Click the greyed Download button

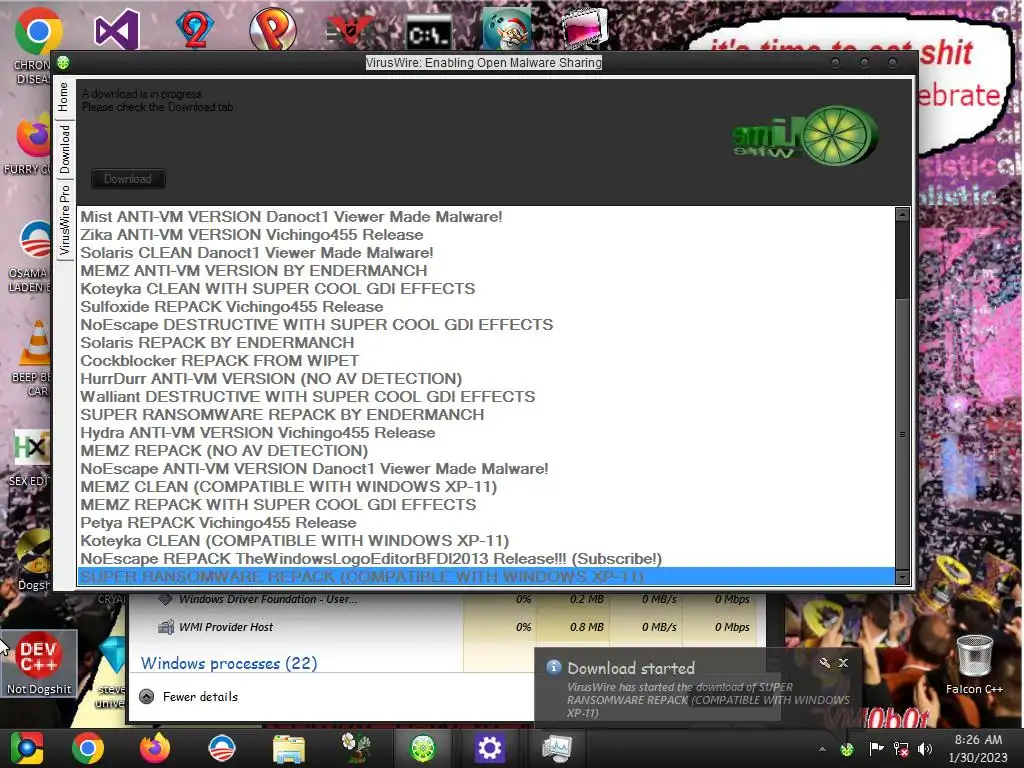click(128, 179)
